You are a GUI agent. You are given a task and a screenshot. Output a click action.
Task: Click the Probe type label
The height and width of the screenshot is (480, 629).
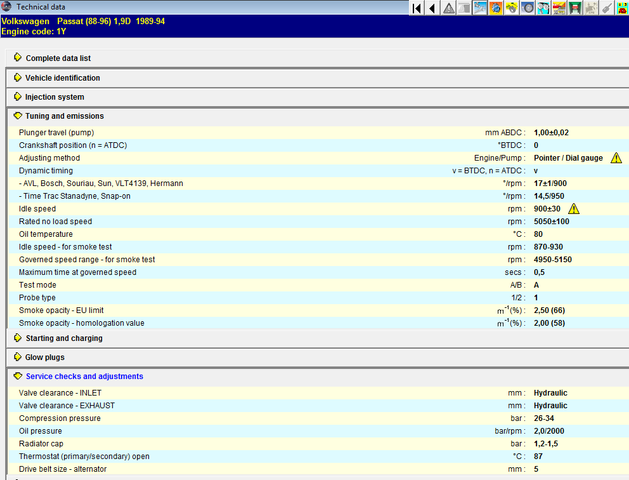point(37,298)
